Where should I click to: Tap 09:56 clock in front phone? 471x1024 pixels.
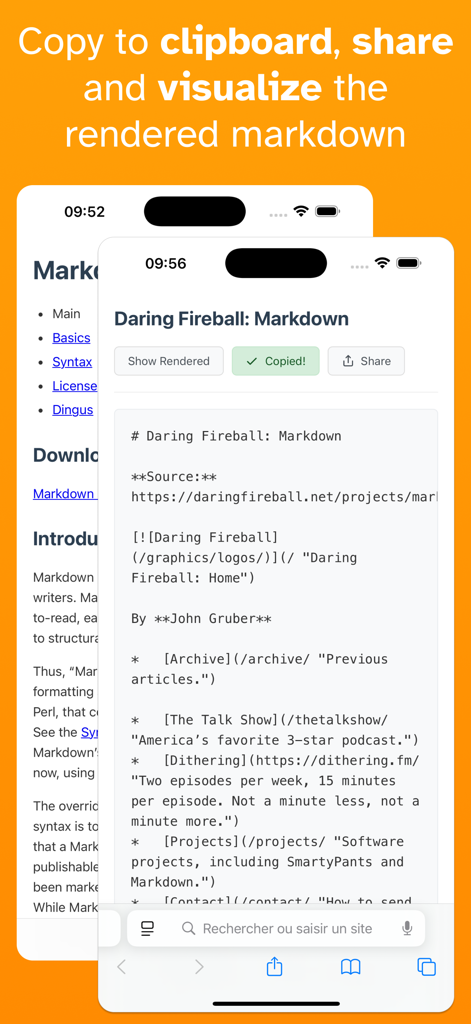coord(165,263)
